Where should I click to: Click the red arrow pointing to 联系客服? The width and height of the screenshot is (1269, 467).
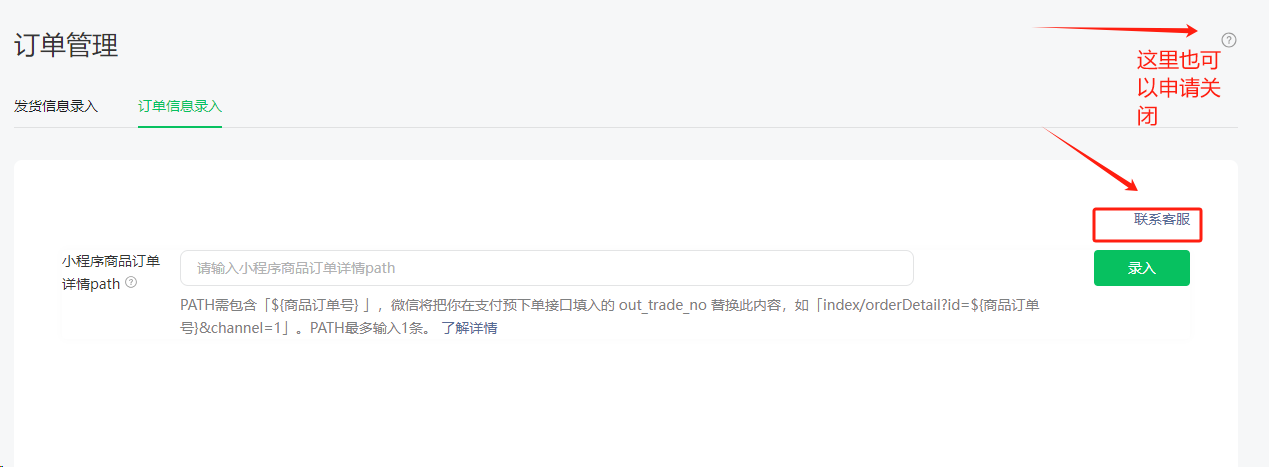point(1090,159)
